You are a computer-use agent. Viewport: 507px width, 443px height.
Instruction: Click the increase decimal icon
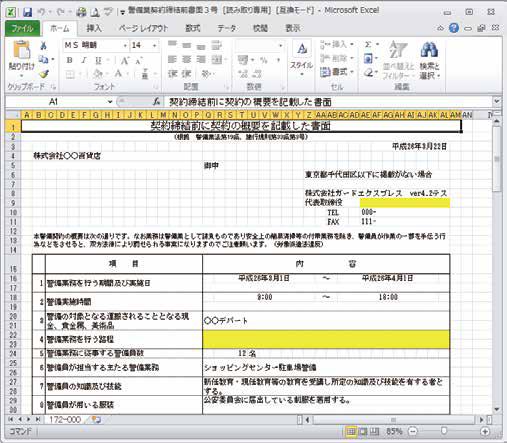pos(243,74)
